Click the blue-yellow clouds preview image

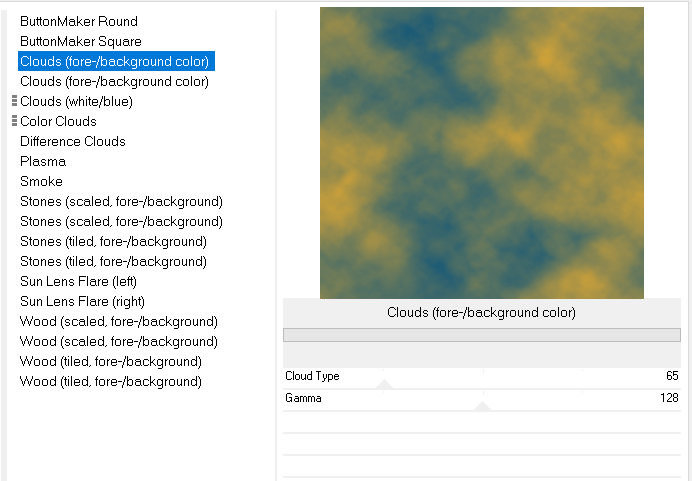pos(482,152)
